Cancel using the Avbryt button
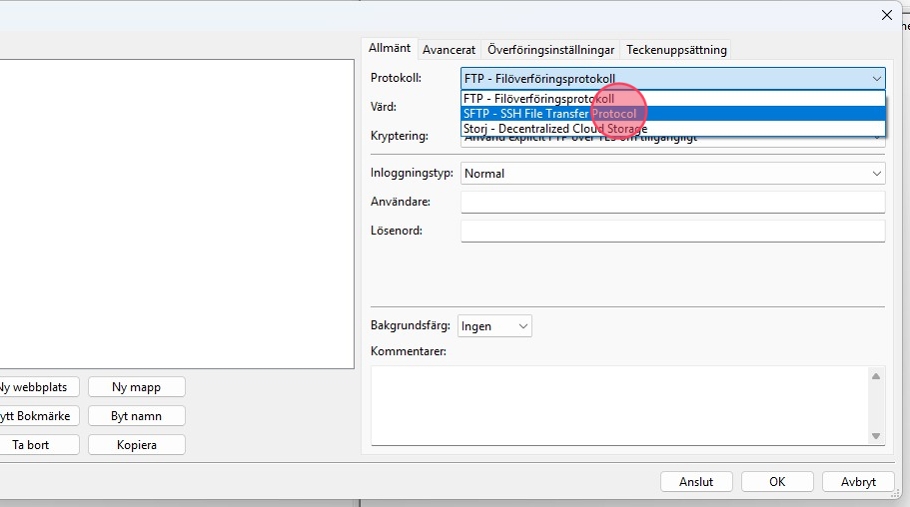 click(x=857, y=482)
